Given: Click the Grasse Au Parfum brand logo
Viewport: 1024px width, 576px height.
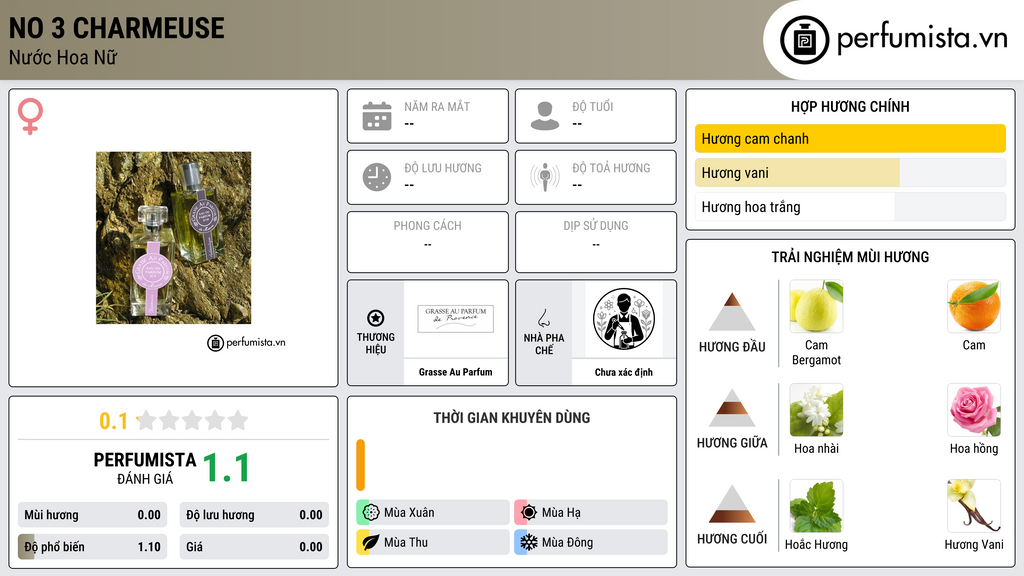Looking at the screenshot, I should coord(455,319).
